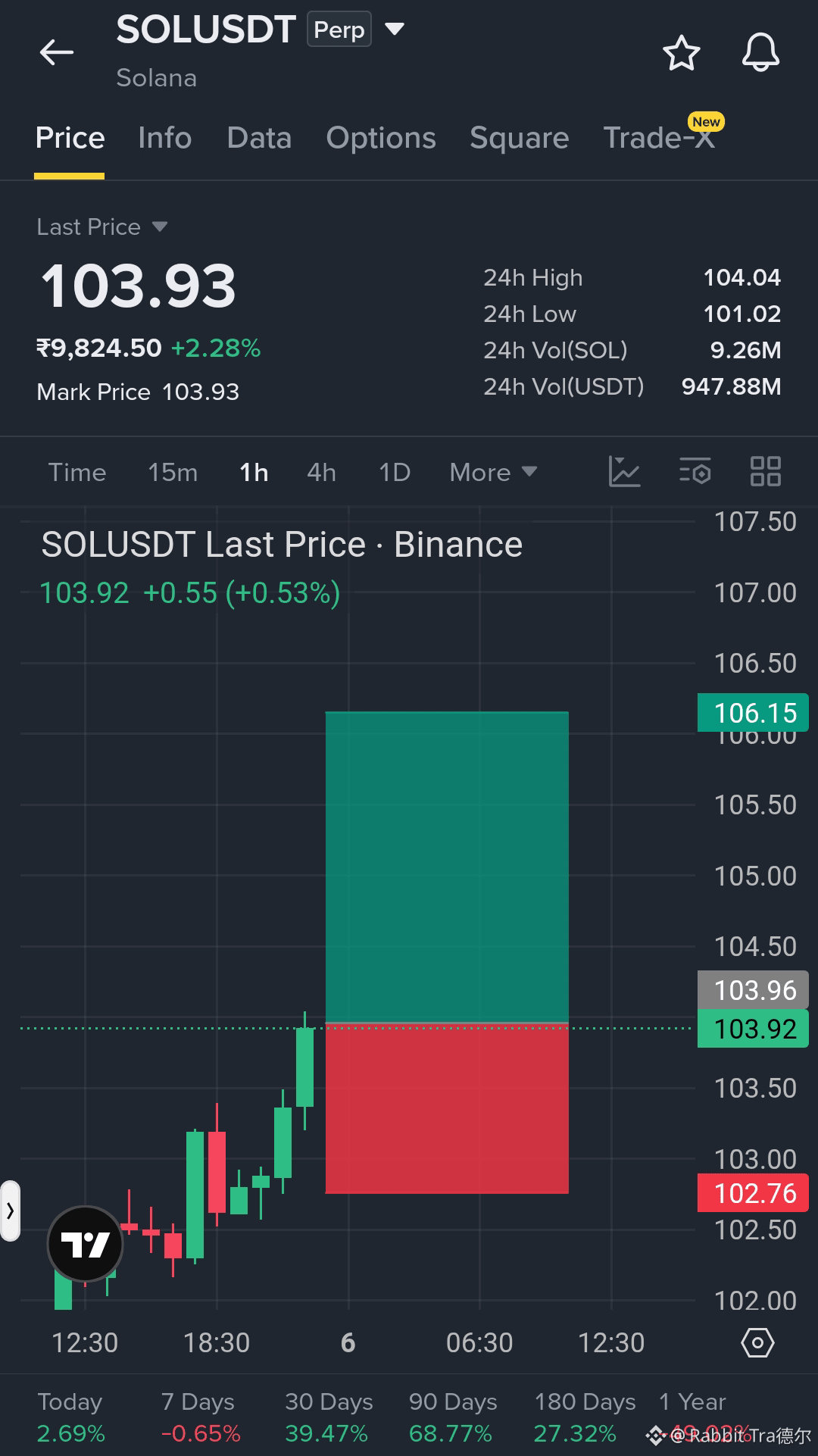Switch chart to 1D timeframe
818x1456 pixels.
coord(394,472)
